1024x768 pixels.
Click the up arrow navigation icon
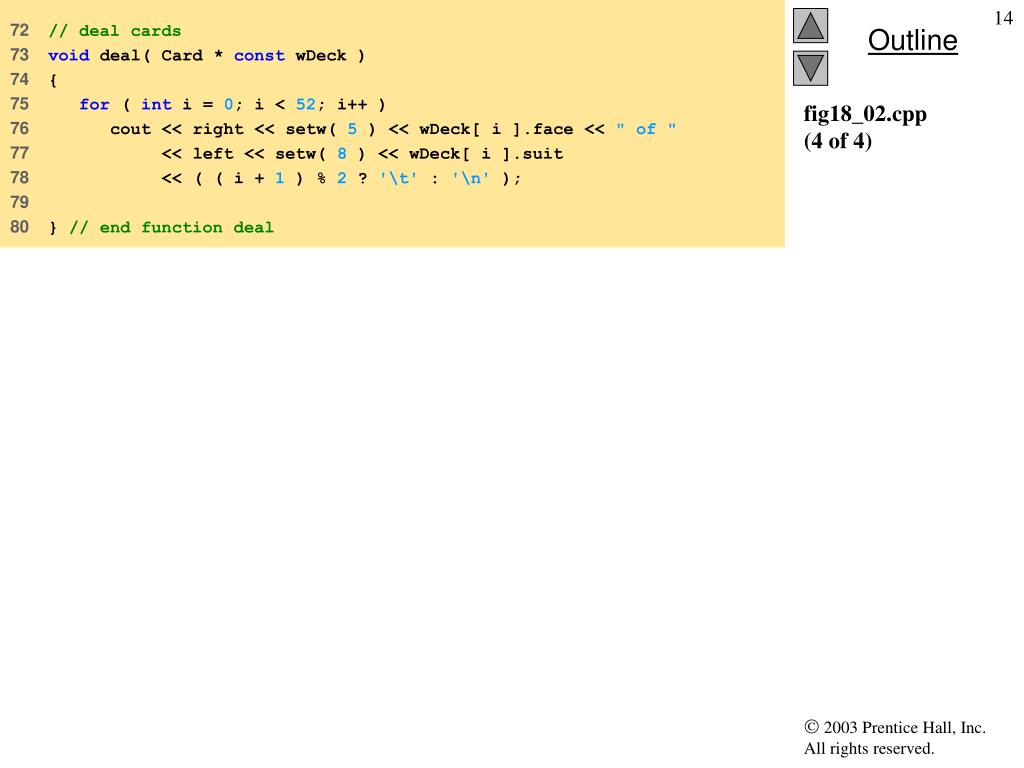[810, 25]
